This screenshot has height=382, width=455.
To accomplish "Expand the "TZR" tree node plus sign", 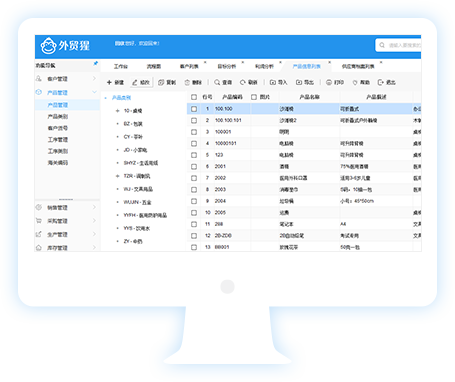I will click(x=117, y=176).
